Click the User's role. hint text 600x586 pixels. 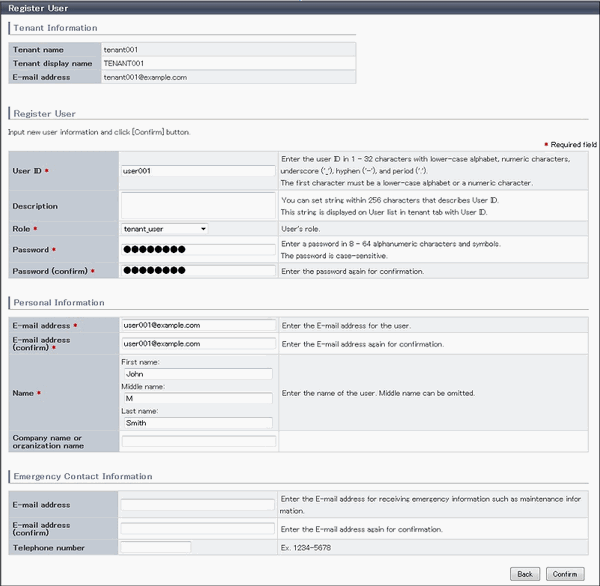pyautogui.click(x=301, y=229)
